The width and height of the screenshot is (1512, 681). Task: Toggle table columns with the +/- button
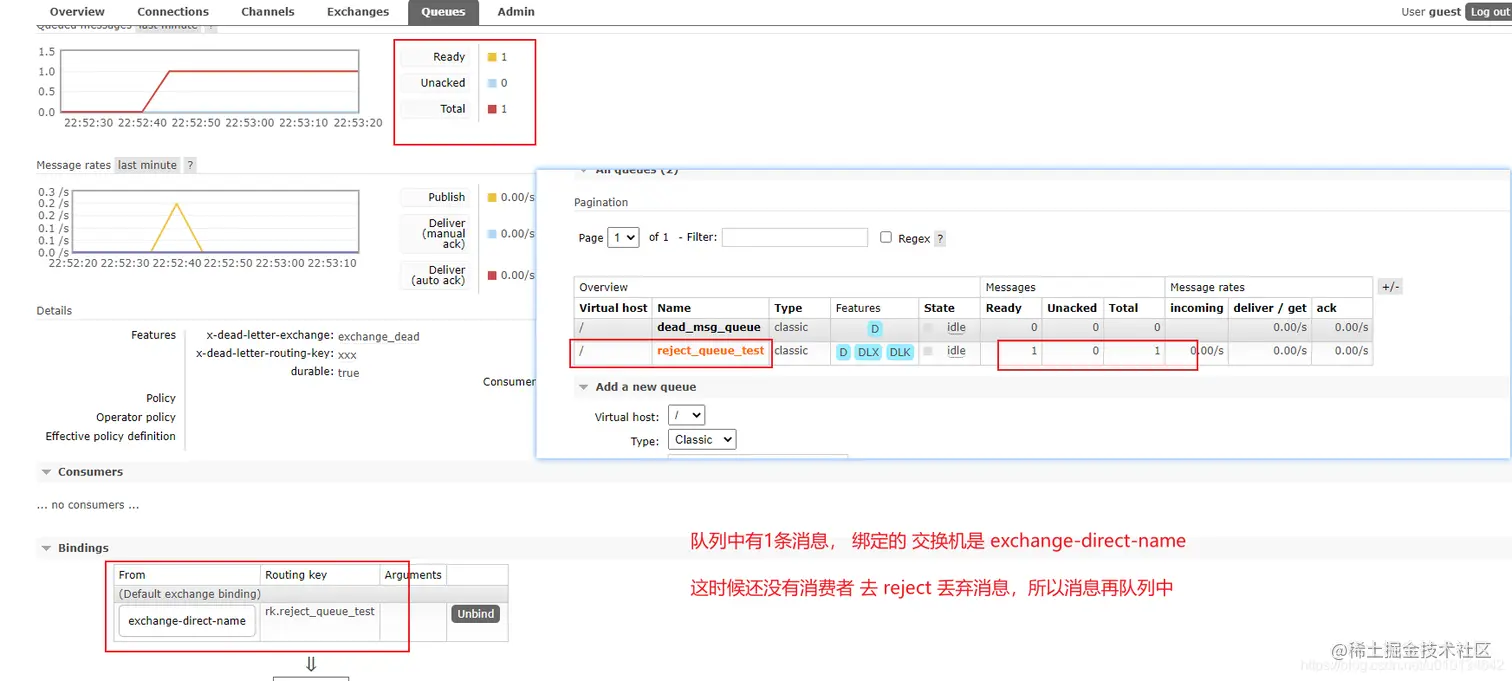point(1390,287)
